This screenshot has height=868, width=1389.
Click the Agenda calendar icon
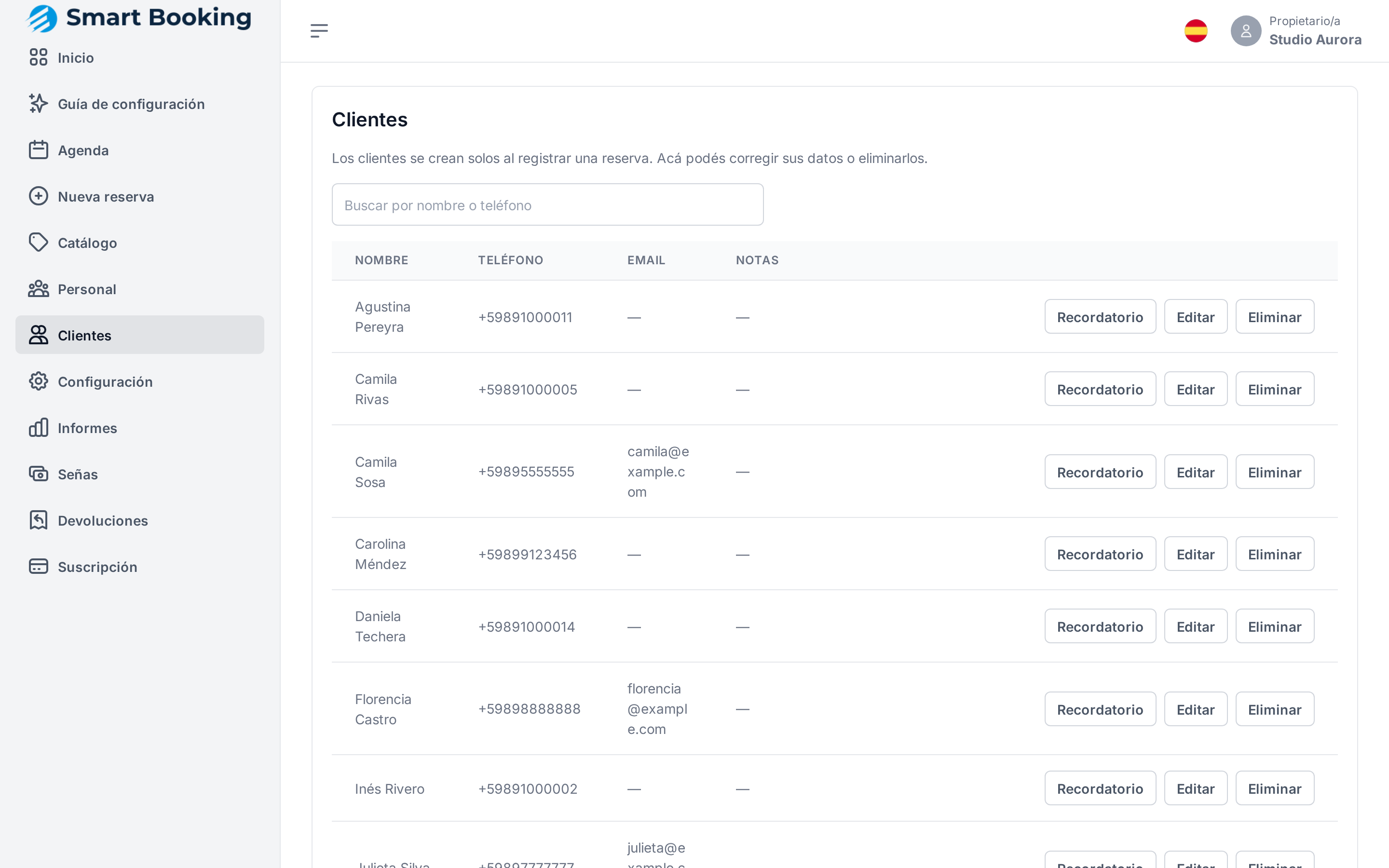(39, 150)
